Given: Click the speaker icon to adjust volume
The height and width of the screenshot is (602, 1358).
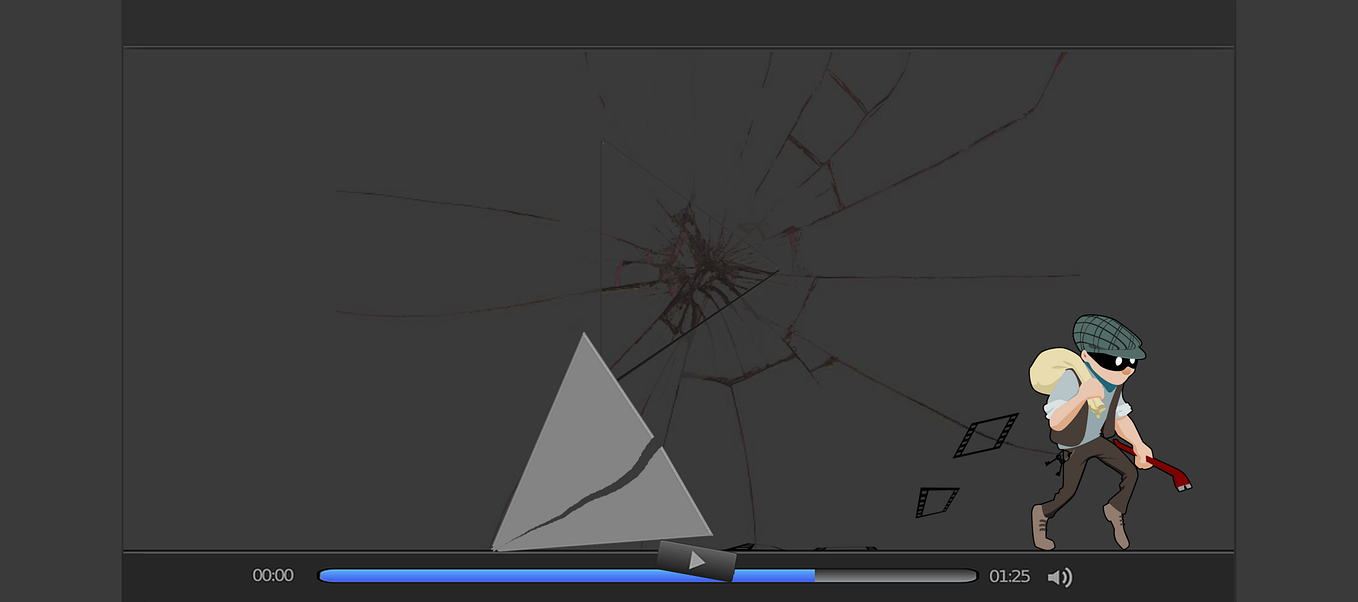Looking at the screenshot, I should 1060,576.
